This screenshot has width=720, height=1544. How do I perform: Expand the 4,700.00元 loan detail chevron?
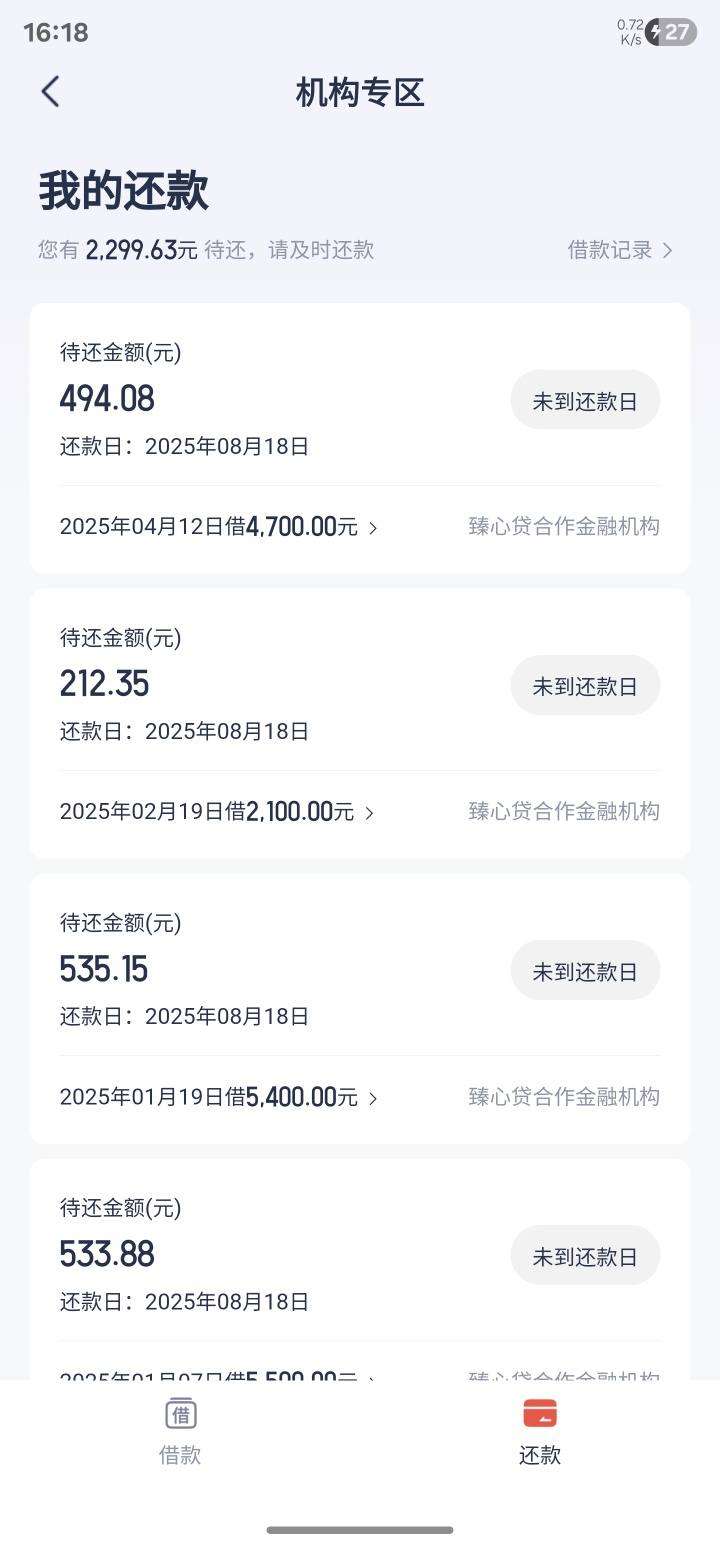click(373, 528)
